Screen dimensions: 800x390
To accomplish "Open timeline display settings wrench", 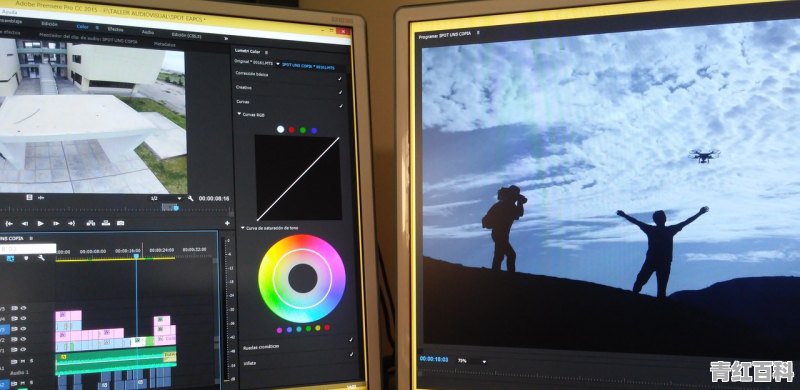I will (41, 258).
